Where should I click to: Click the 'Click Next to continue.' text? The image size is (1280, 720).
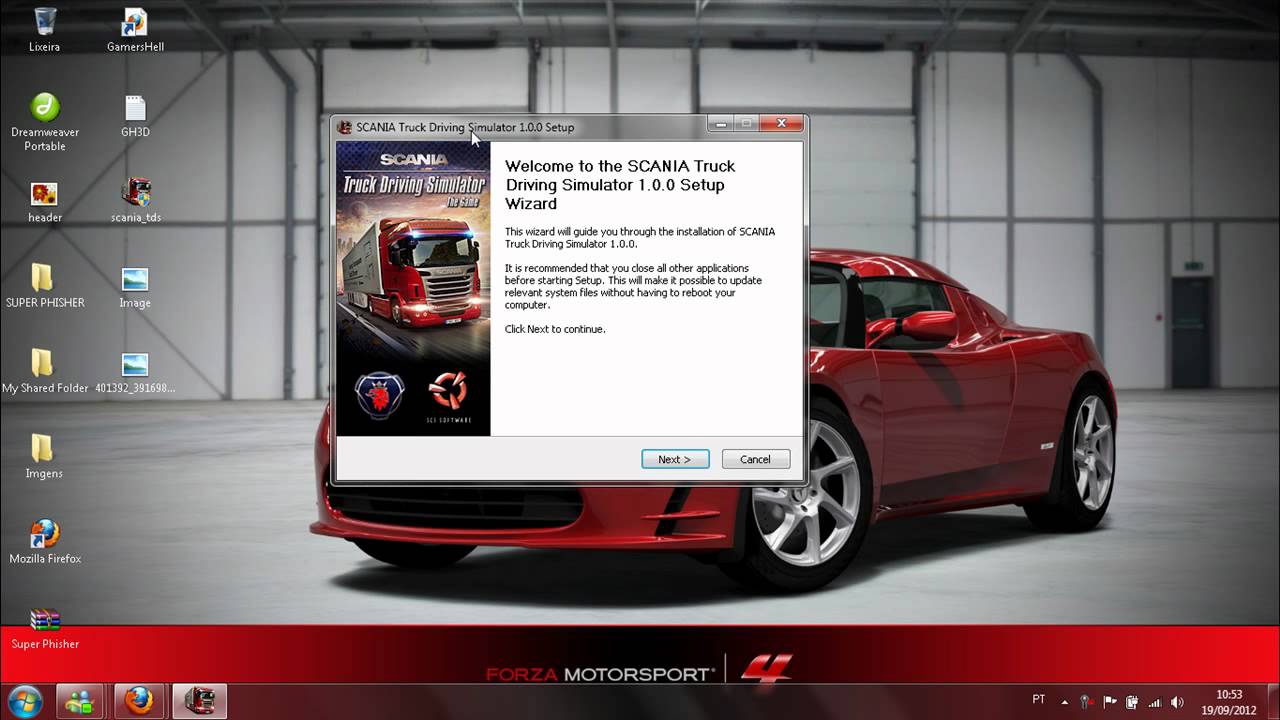tap(555, 329)
